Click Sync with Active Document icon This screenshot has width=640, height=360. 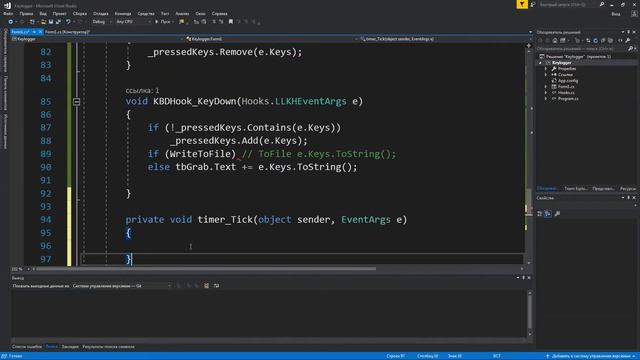pyautogui.click(x=588, y=40)
